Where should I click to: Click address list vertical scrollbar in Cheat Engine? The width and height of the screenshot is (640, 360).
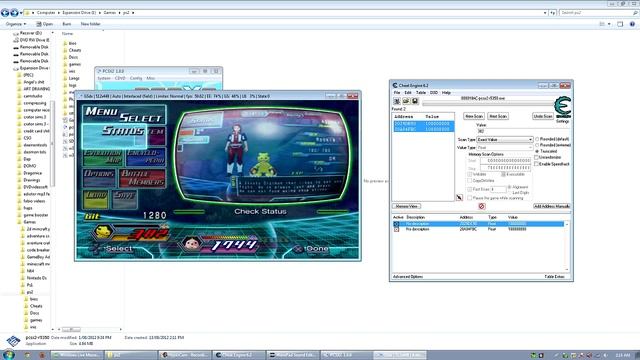567,247
